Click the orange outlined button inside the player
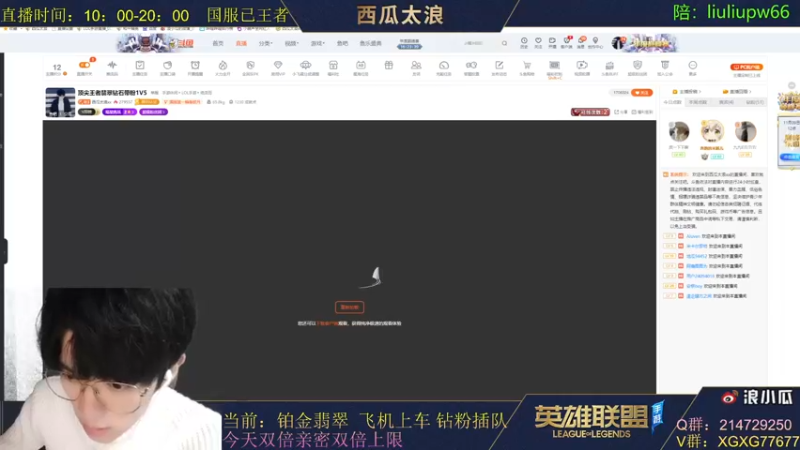 pos(349,307)
